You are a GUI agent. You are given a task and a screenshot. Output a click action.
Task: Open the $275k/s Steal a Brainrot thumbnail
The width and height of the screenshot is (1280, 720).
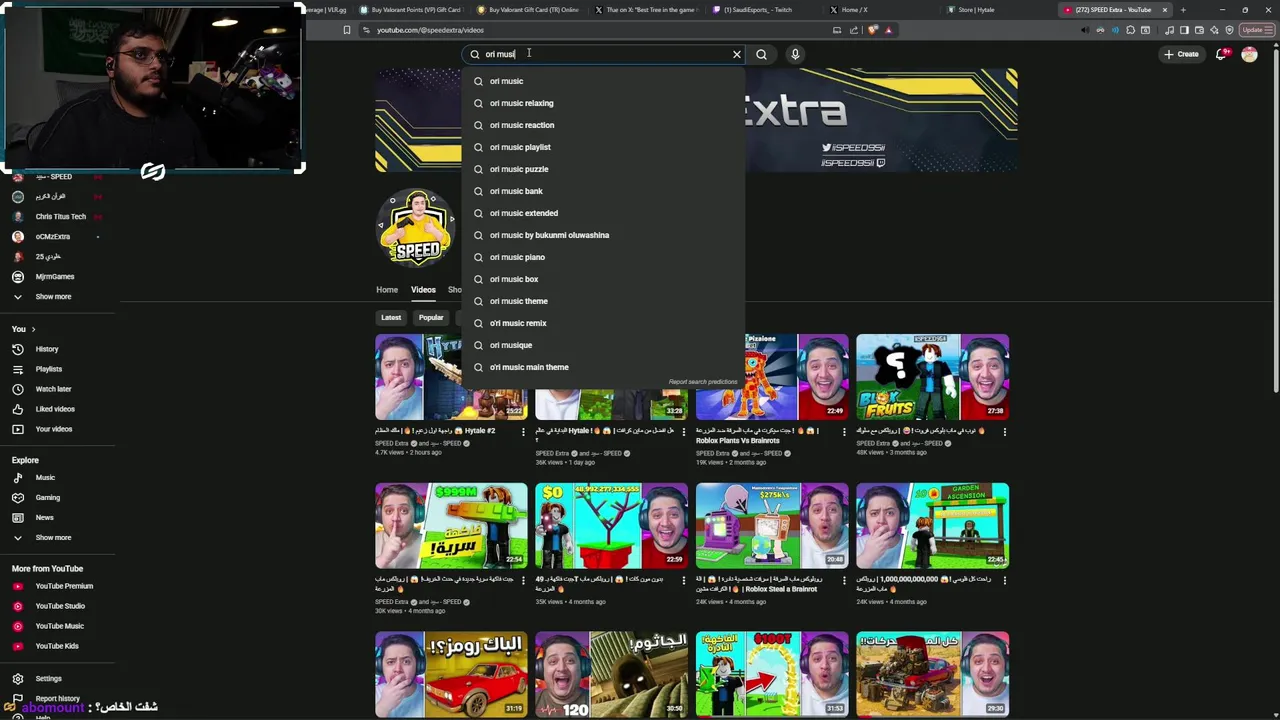(772, 526)
